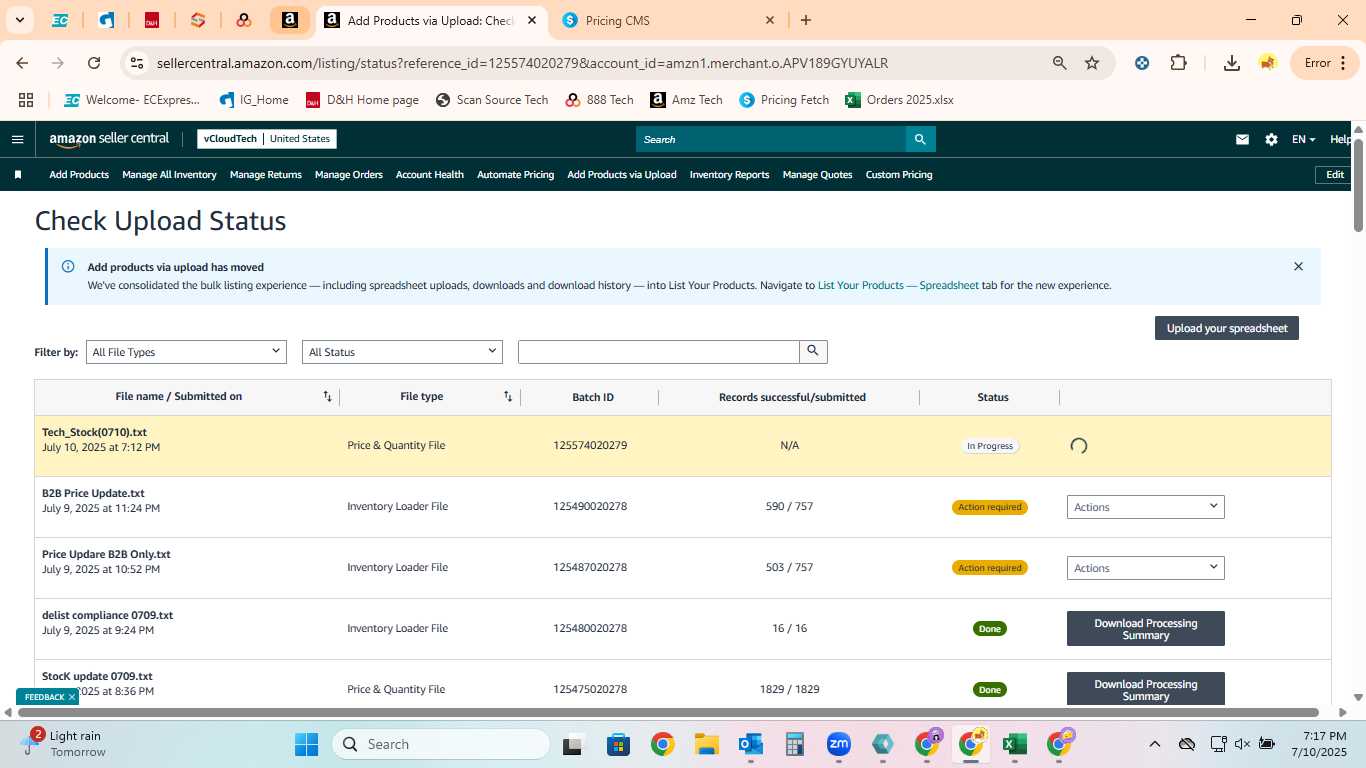This screenshot has height=768, width=1366.
Task: Follow List Your Products — Spreadsheet link
Action: 898,285
